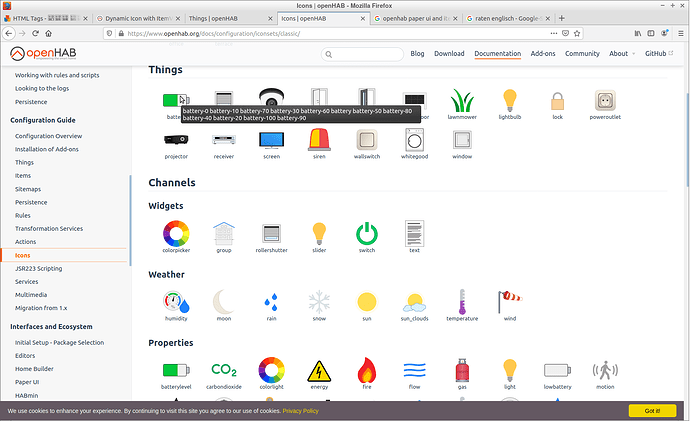This screenshot has height=421, width=690.
Task: Open the Blog nav link
Action: [x=417, y=53]
